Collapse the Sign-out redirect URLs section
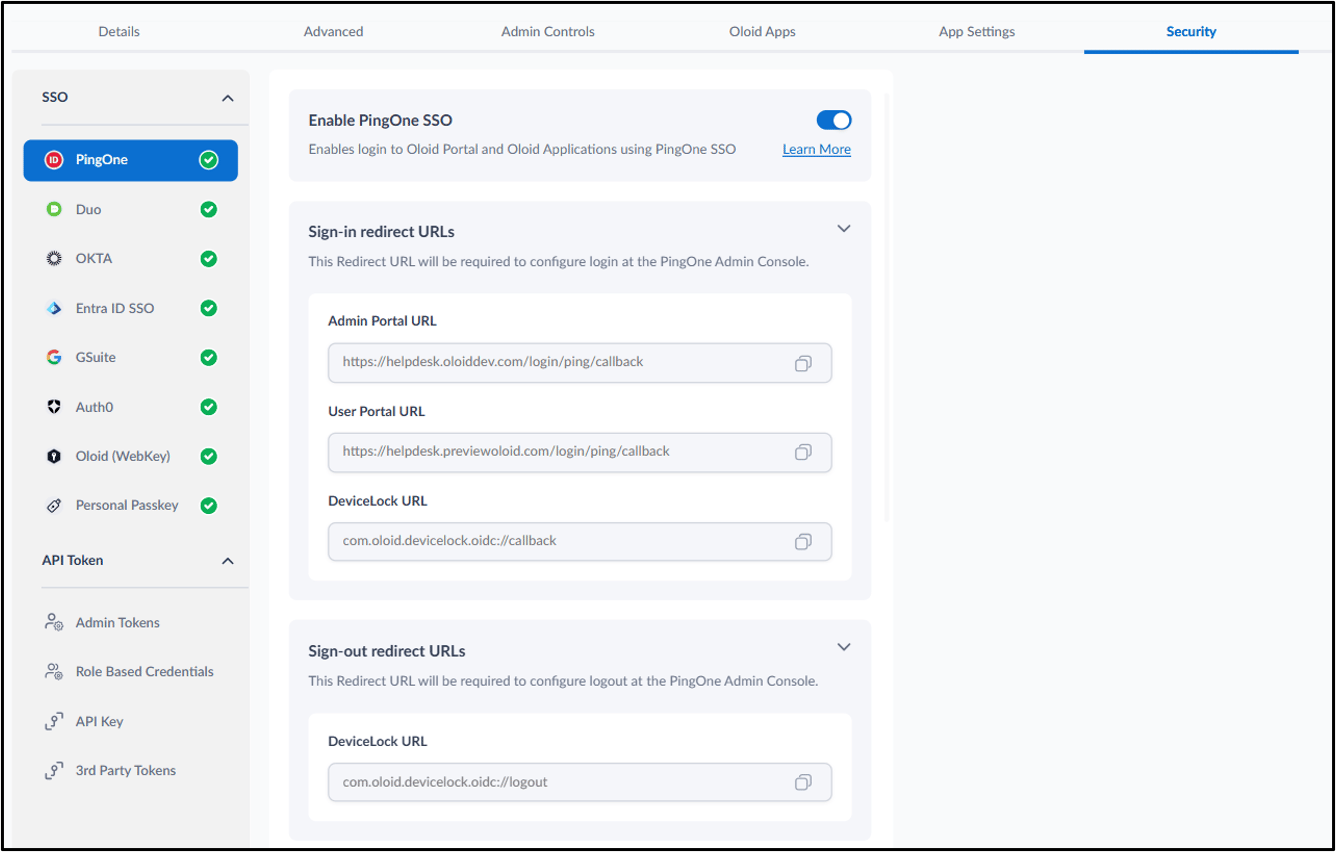 (x=844, y=647)
